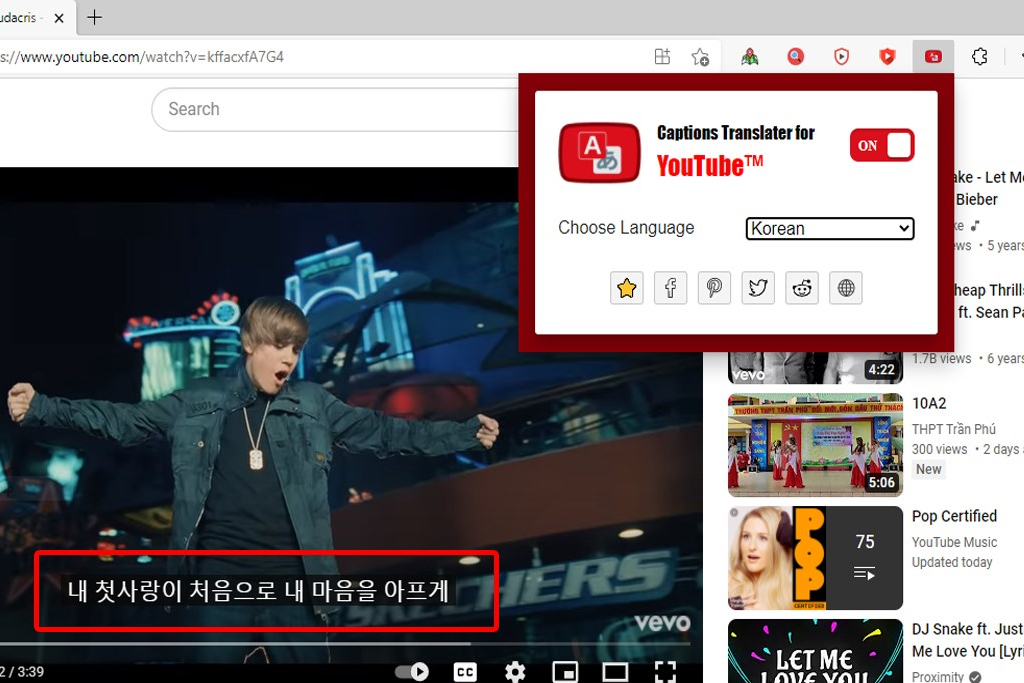
Task: Toggle closed captions CC button
Action: (465, 672)
